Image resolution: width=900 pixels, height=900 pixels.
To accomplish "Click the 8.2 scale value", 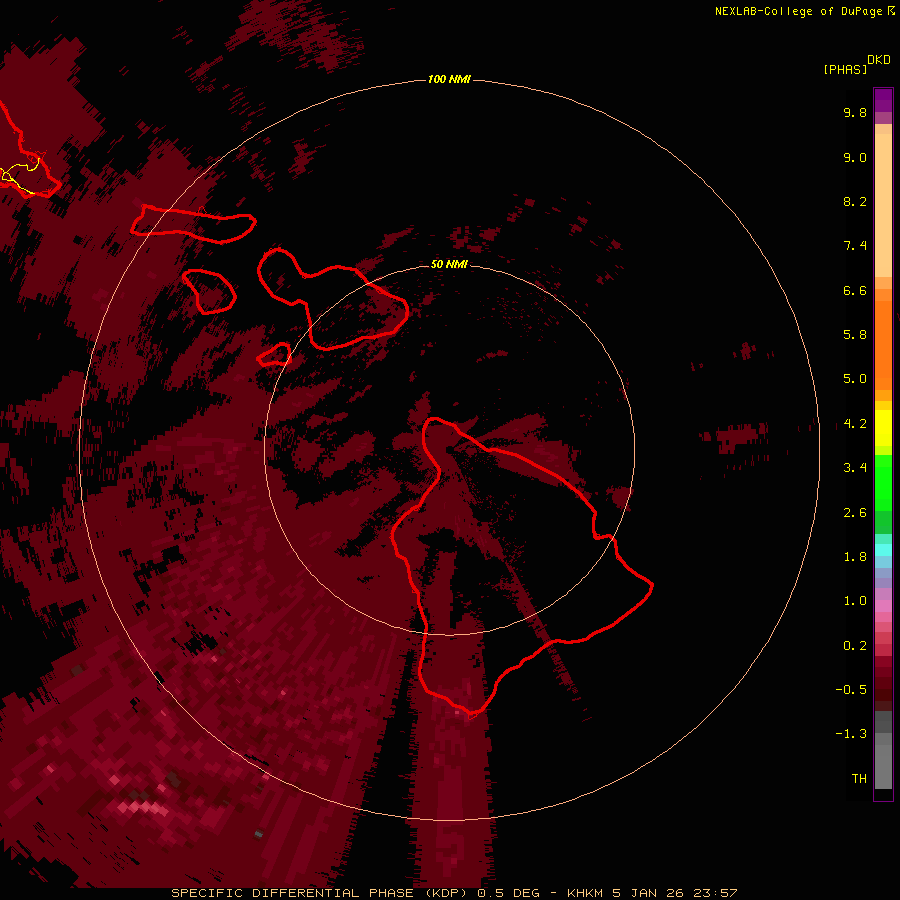I will click(x=855, y=201).
